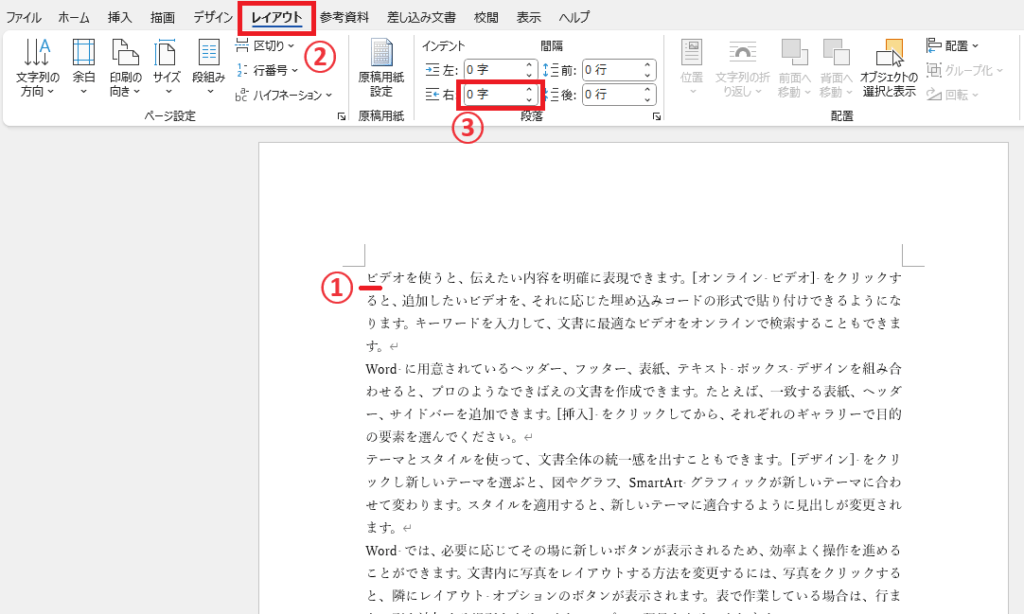Switch to the ホーム tab

click(x=73, y=18)
